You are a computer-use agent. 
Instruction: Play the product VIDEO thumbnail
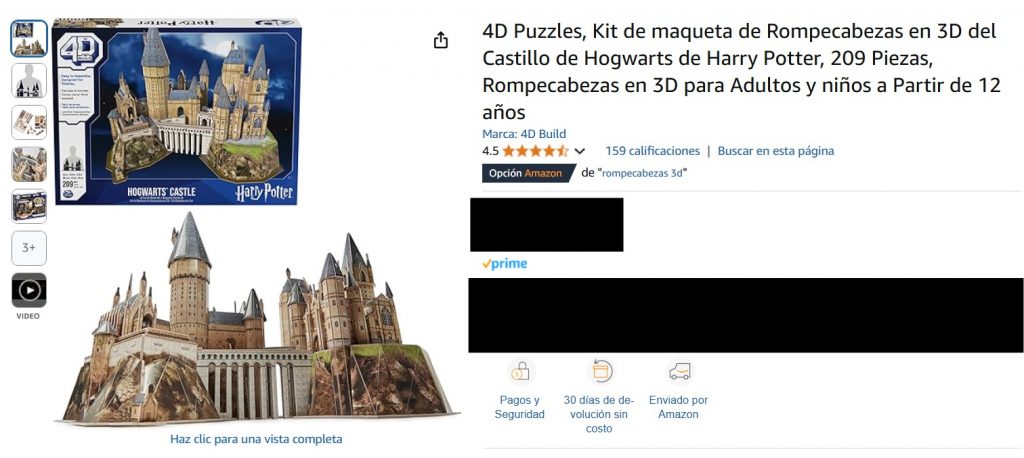[x=29, y=290]
